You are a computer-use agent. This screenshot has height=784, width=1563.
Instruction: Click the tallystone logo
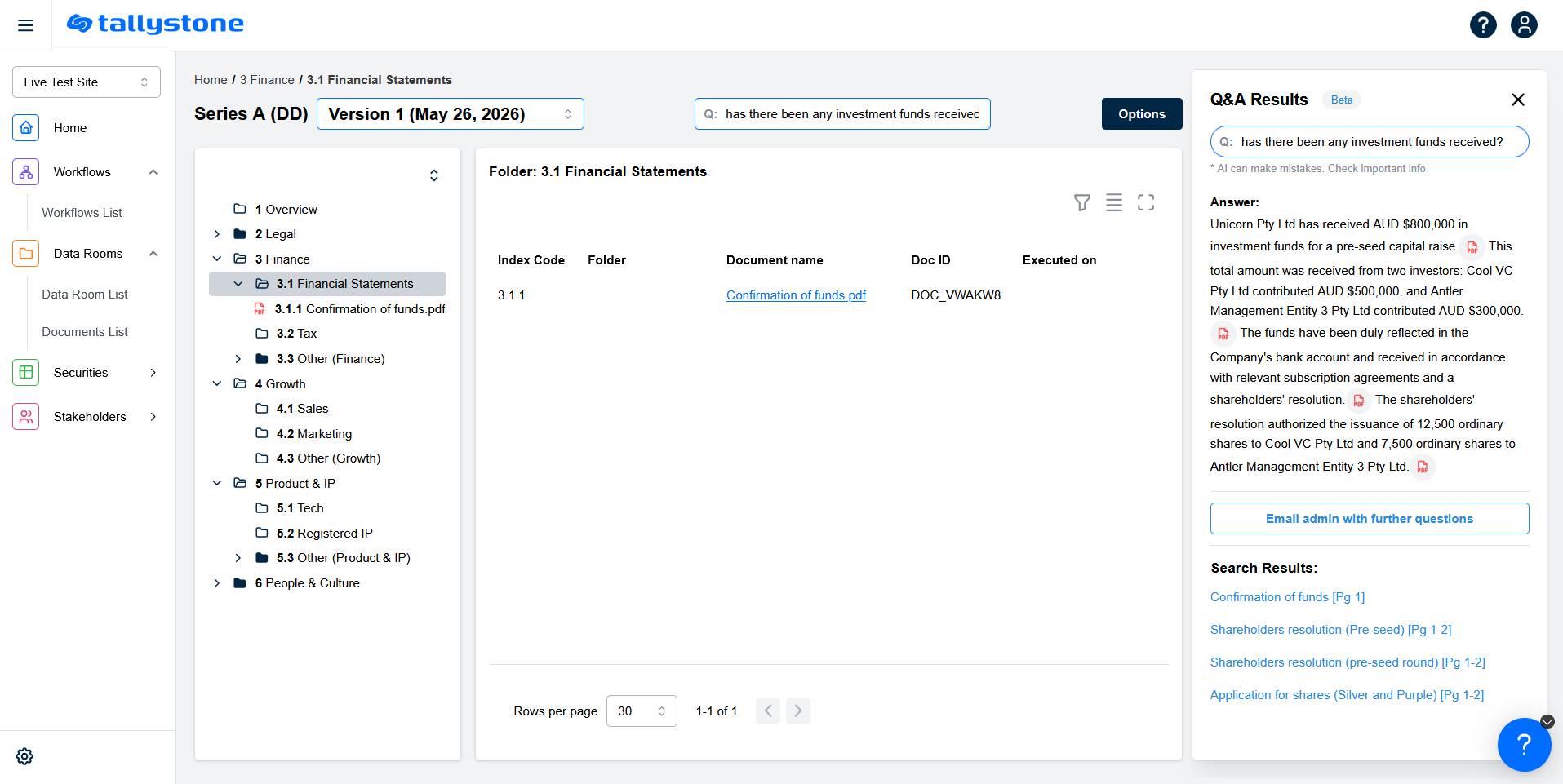pyautogui.click(x=155, y=24)
